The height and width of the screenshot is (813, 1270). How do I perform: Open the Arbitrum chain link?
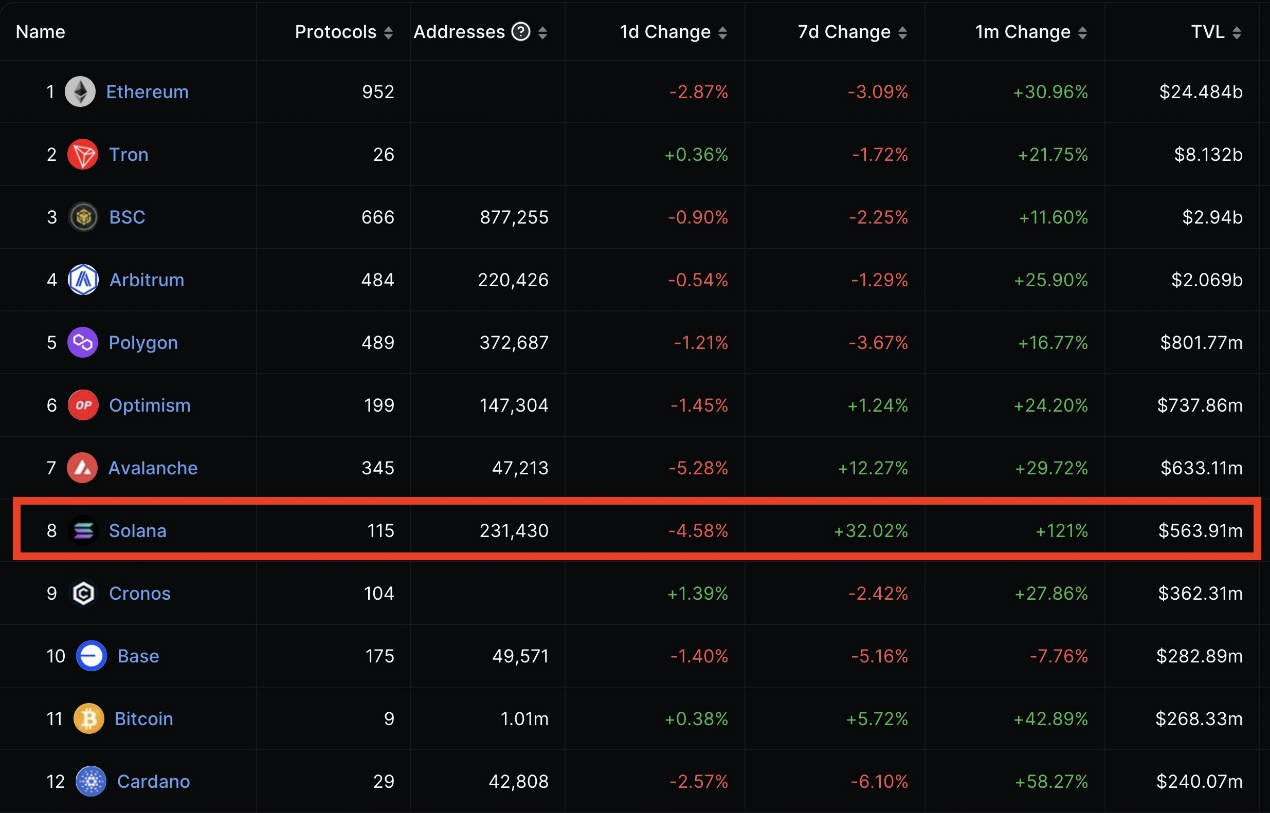coord(147,280)
